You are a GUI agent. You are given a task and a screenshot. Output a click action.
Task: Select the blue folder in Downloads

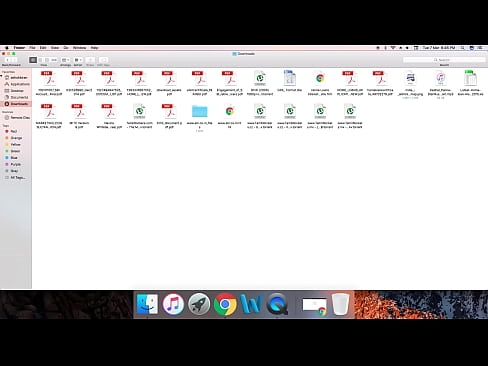click(x=200, y=111)
